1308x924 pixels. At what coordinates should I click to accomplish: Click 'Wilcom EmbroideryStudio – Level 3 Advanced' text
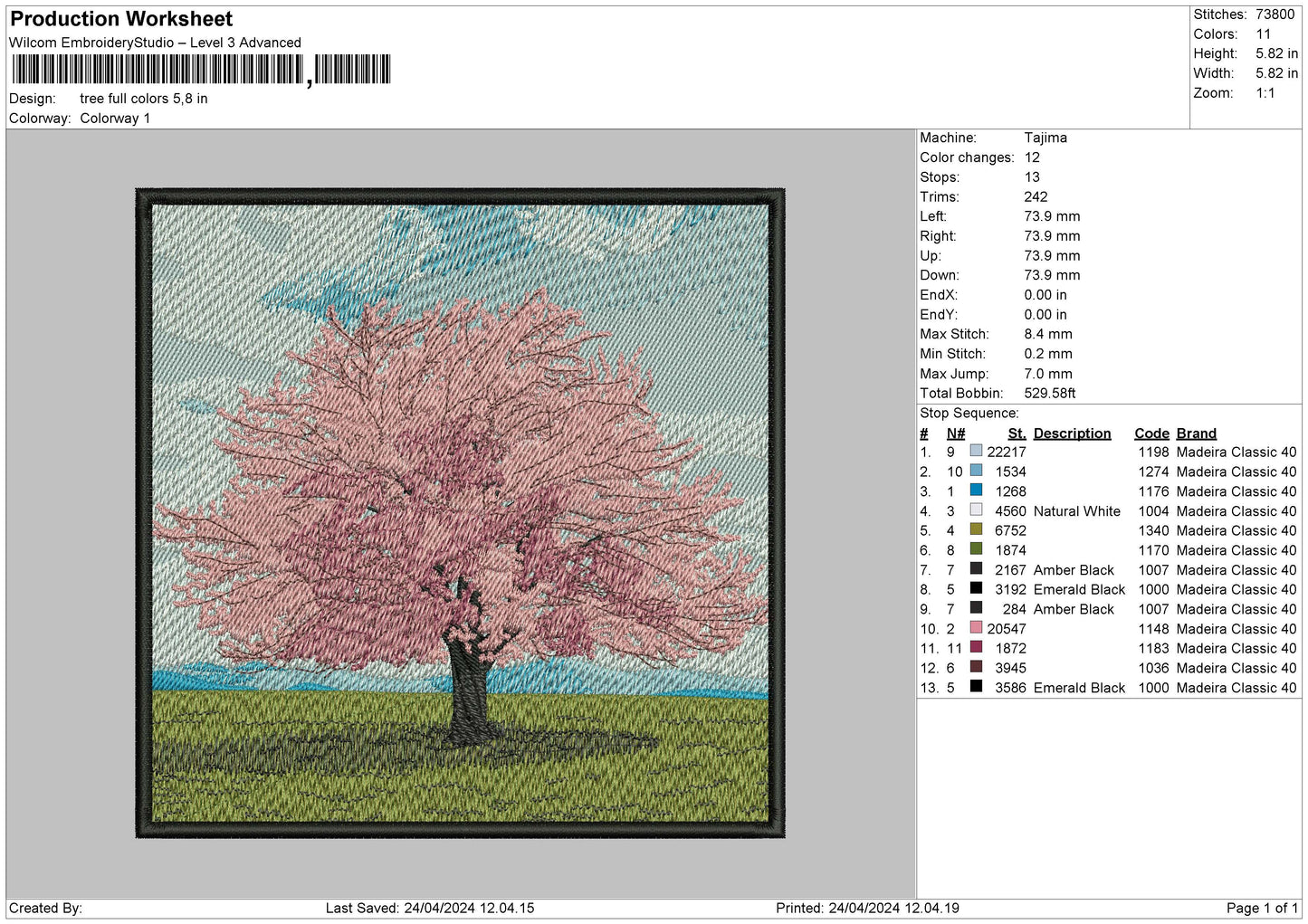click(x=155, y=43)
